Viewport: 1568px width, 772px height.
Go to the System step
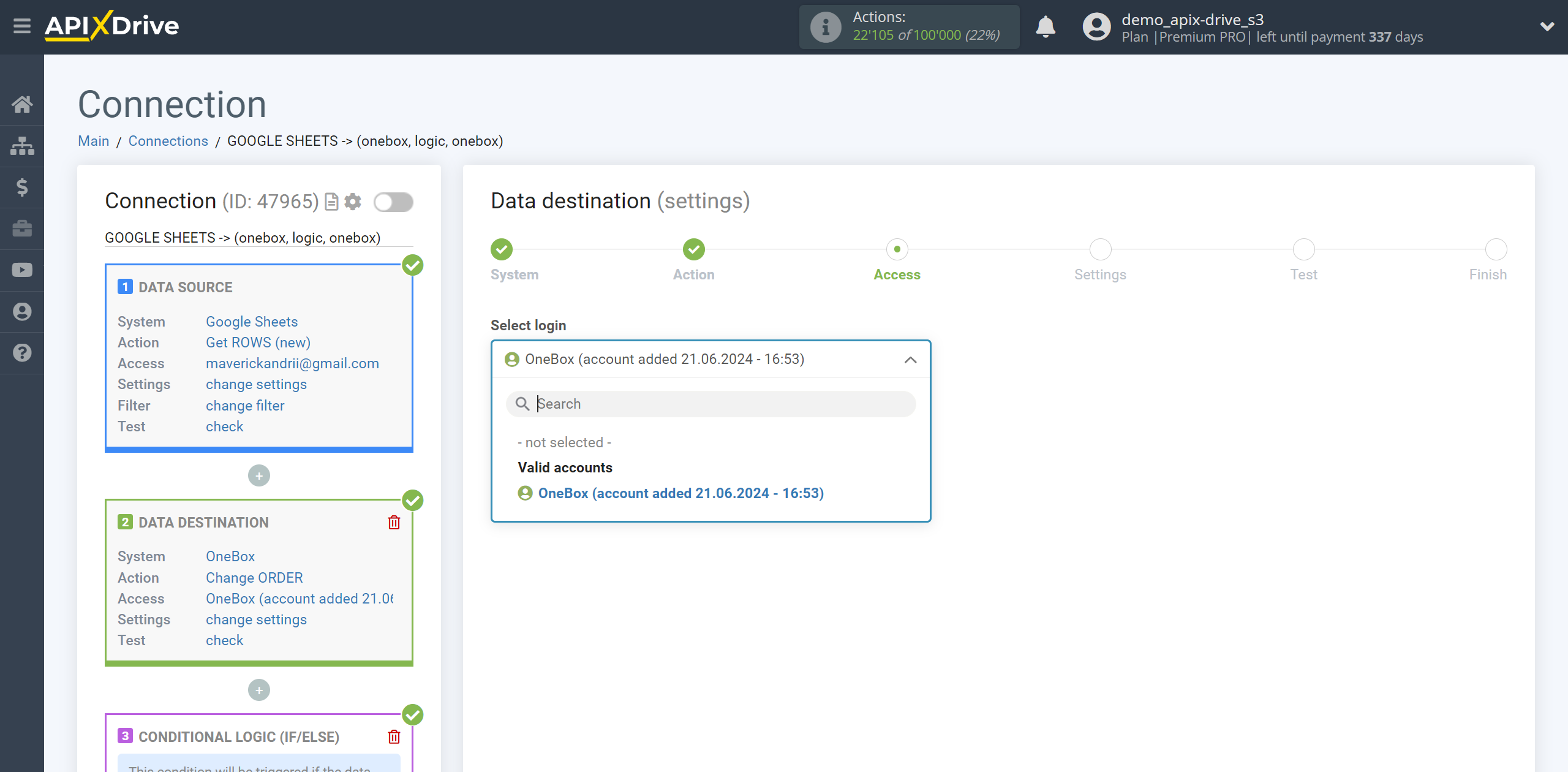502,249
